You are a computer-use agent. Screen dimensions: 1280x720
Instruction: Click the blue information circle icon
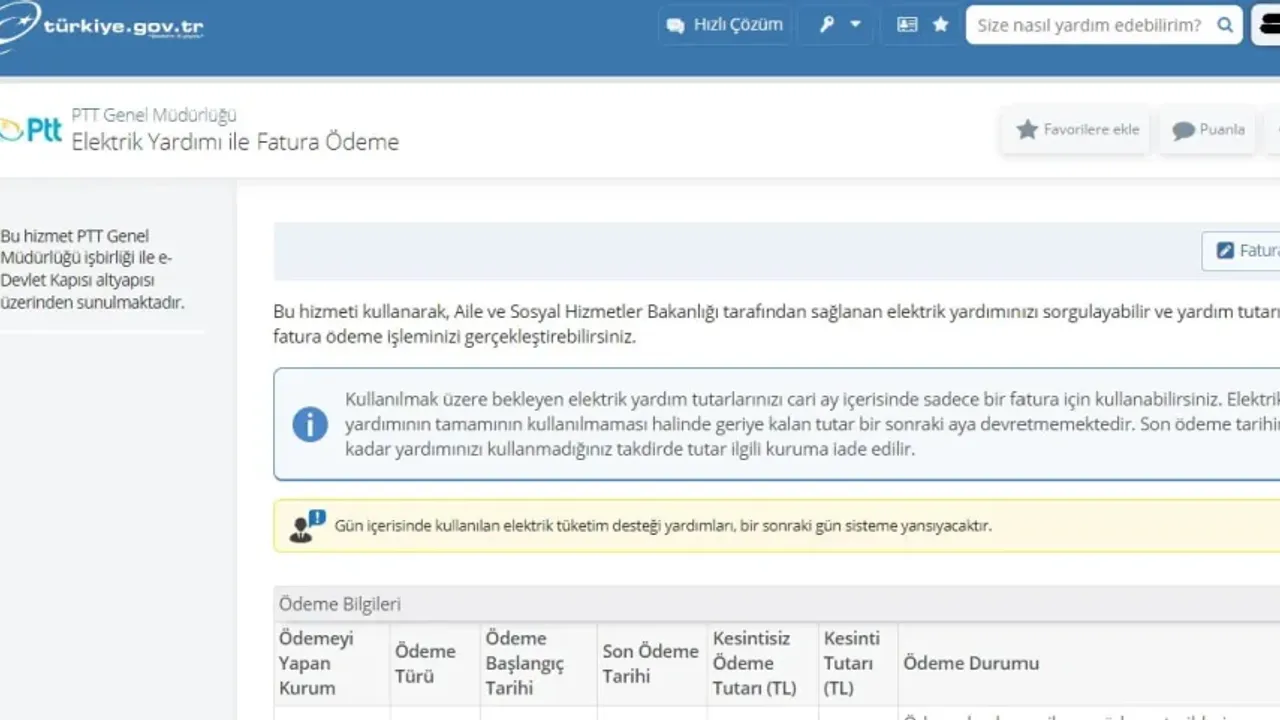point(310,424)
